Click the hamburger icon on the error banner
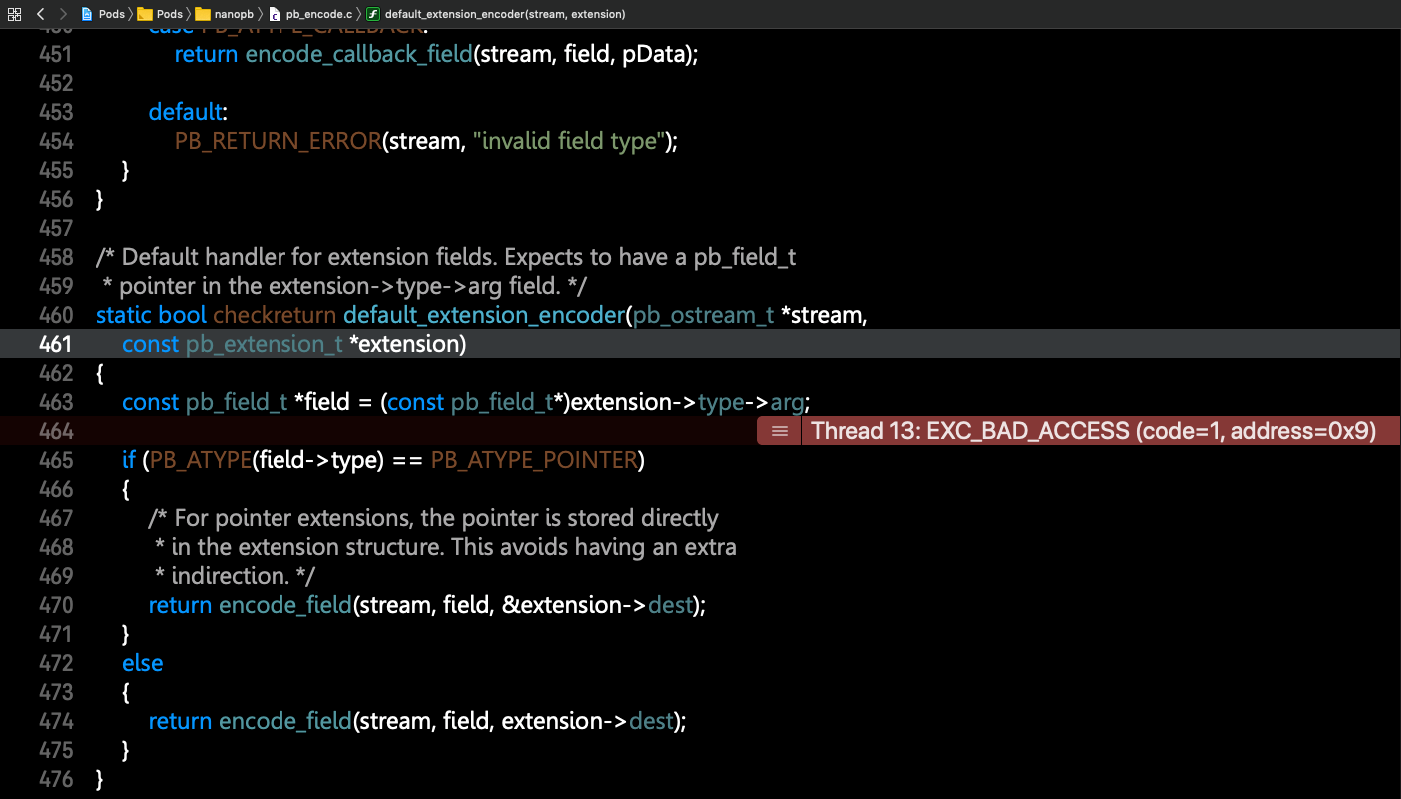1401x799 pixels. pos(779,431)
